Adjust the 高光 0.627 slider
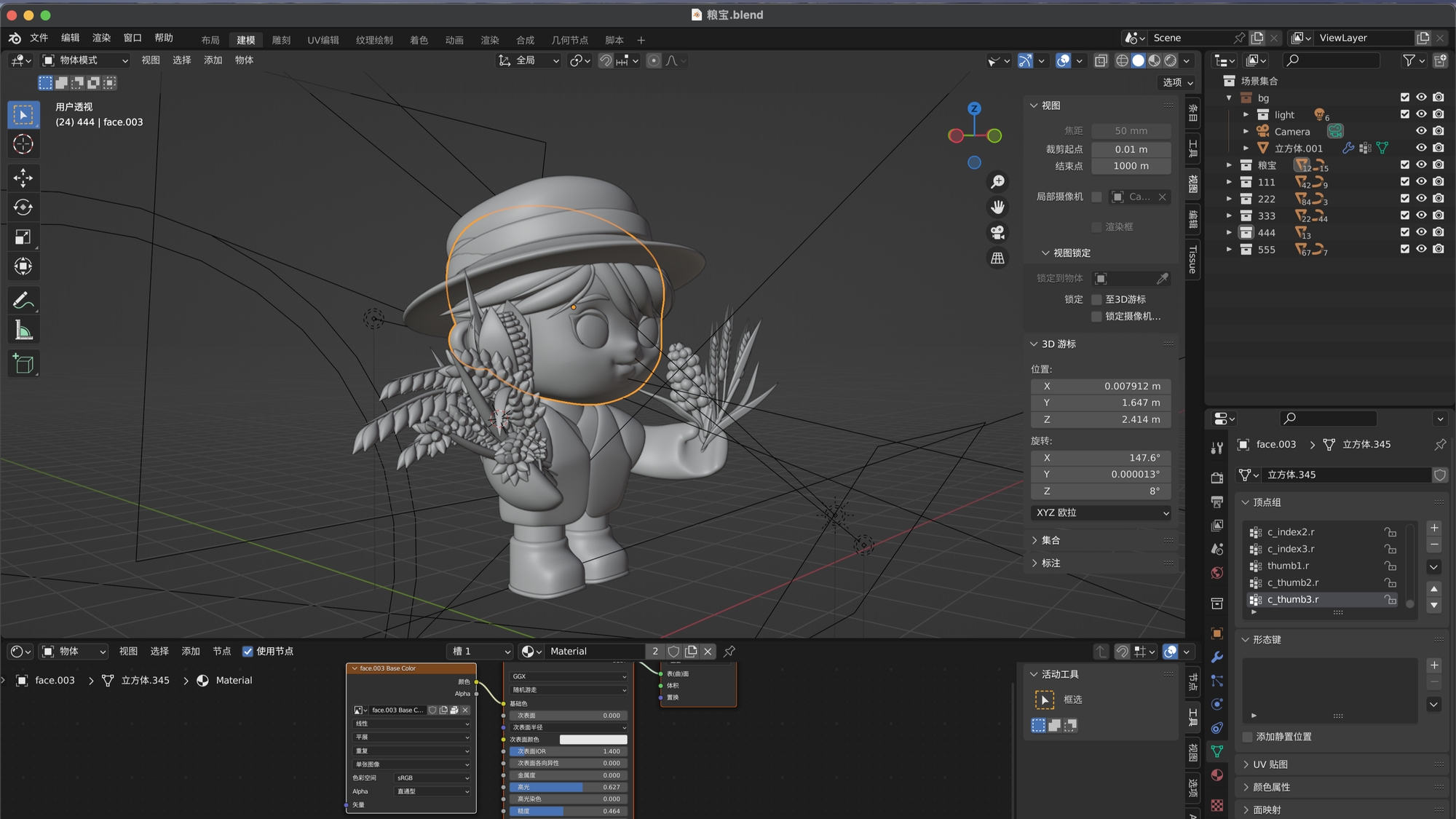 [568, 787]
